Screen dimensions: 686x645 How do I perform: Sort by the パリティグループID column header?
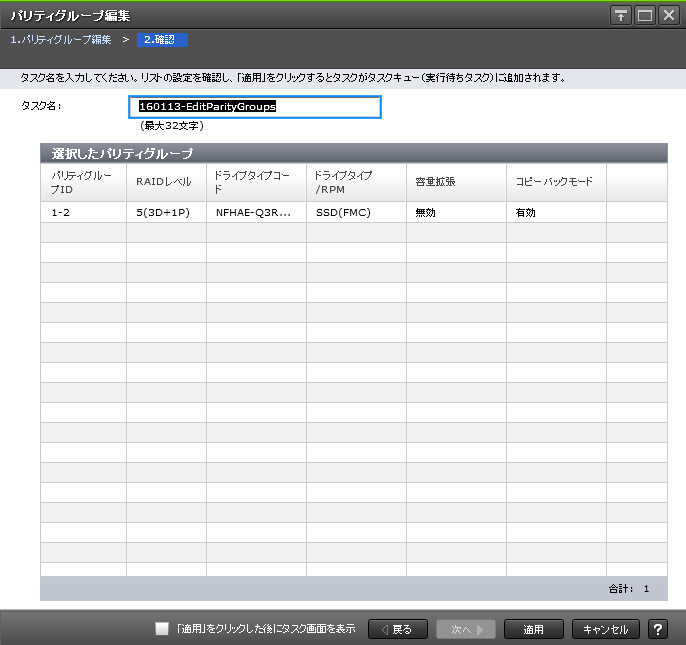[x=83, y=182]
